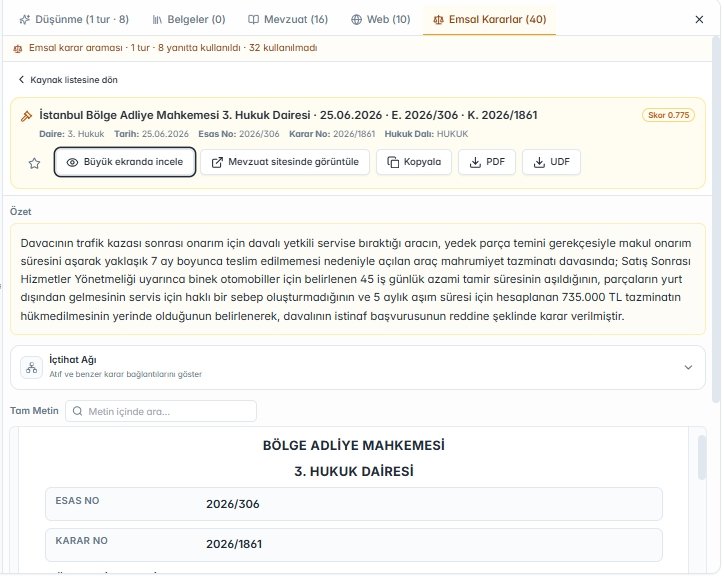The image size is (725, 577).
Task: Select the Emsal Kararlar (40) tab
Action: pyautogui.click(x=489, y=19)
